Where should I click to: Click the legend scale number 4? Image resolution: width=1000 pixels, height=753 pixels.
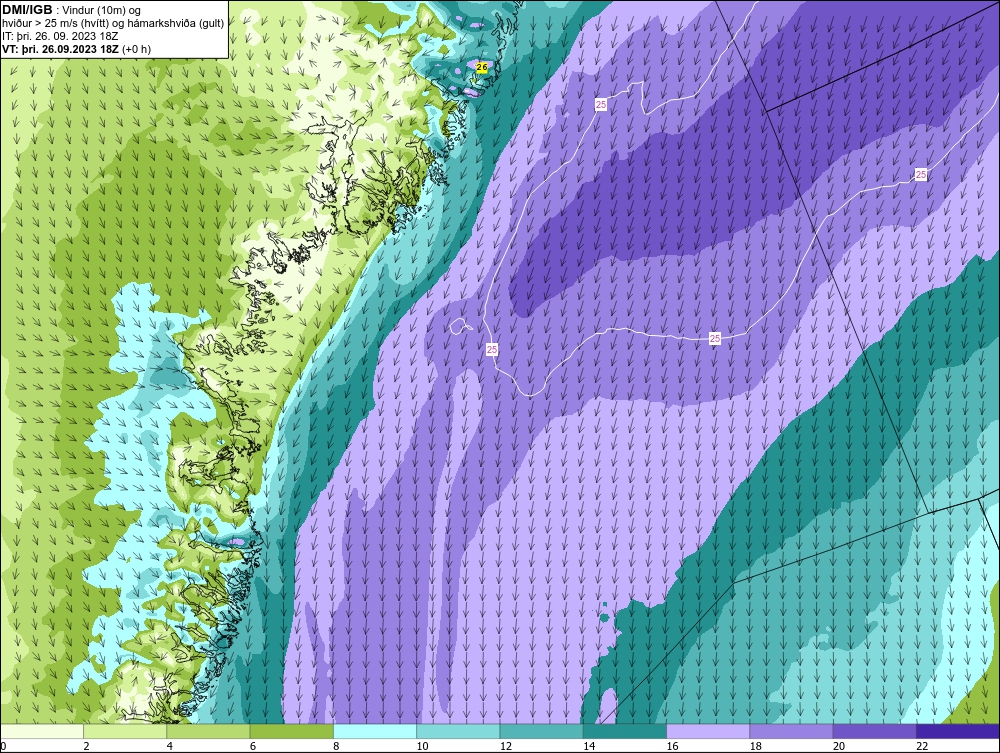(170, 747)
